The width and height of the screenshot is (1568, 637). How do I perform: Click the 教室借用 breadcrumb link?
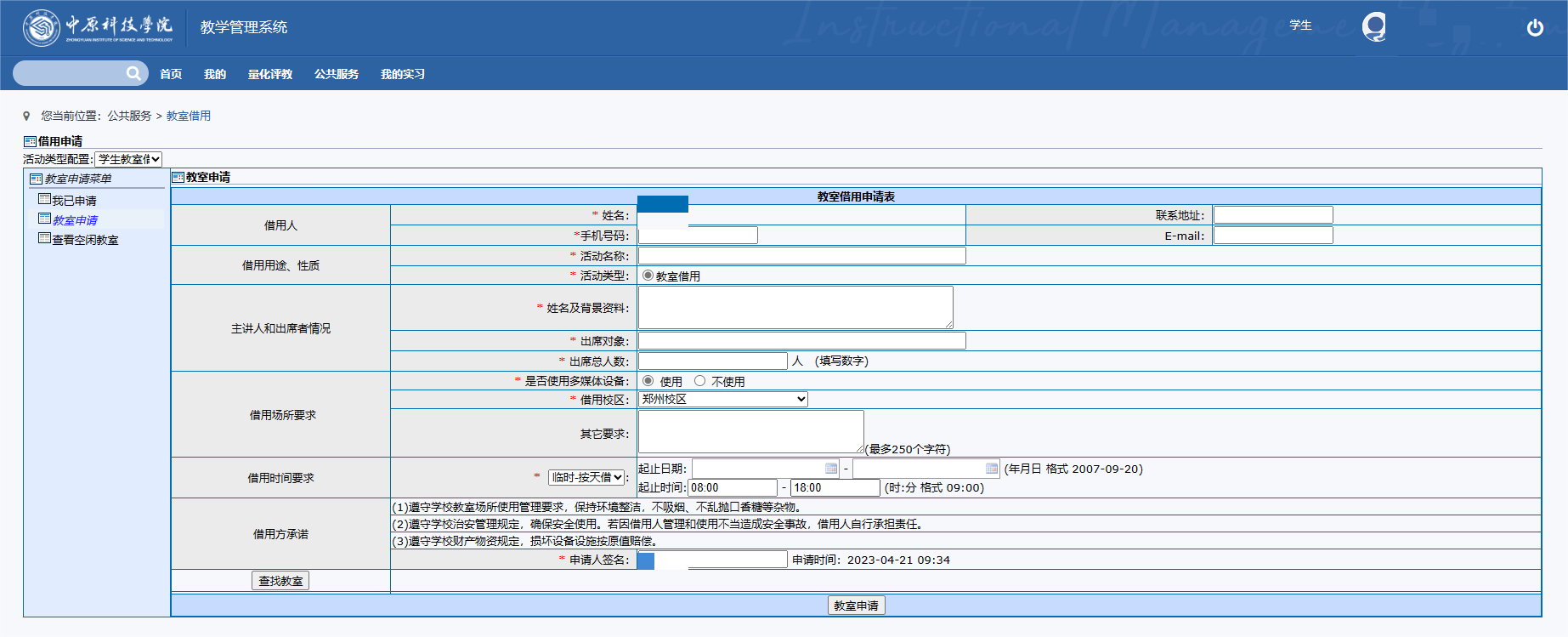coord(188,116)
